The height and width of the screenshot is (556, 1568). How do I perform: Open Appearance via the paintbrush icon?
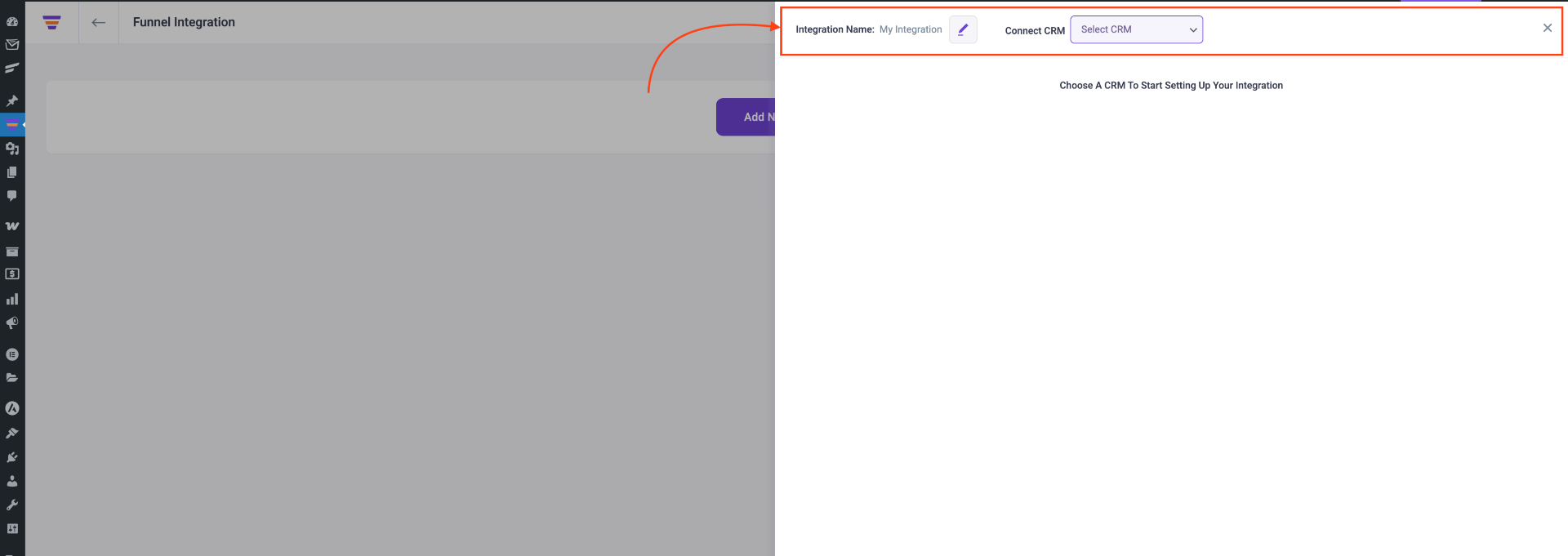(x=12, y=433)
